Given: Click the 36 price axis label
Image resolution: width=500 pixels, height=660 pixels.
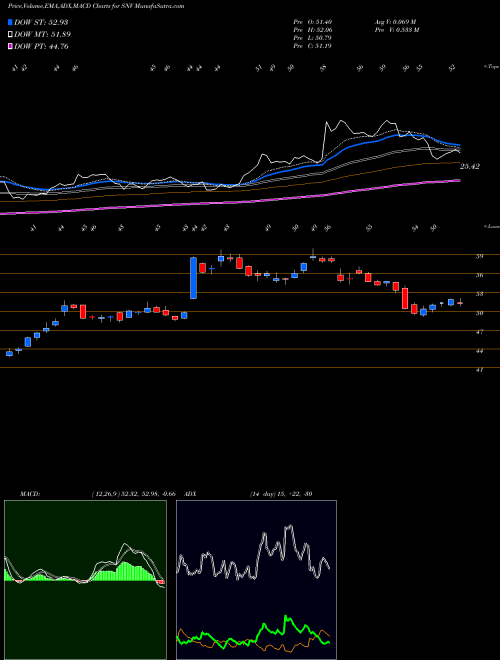Looking at the screenshot, I should 479,275.
